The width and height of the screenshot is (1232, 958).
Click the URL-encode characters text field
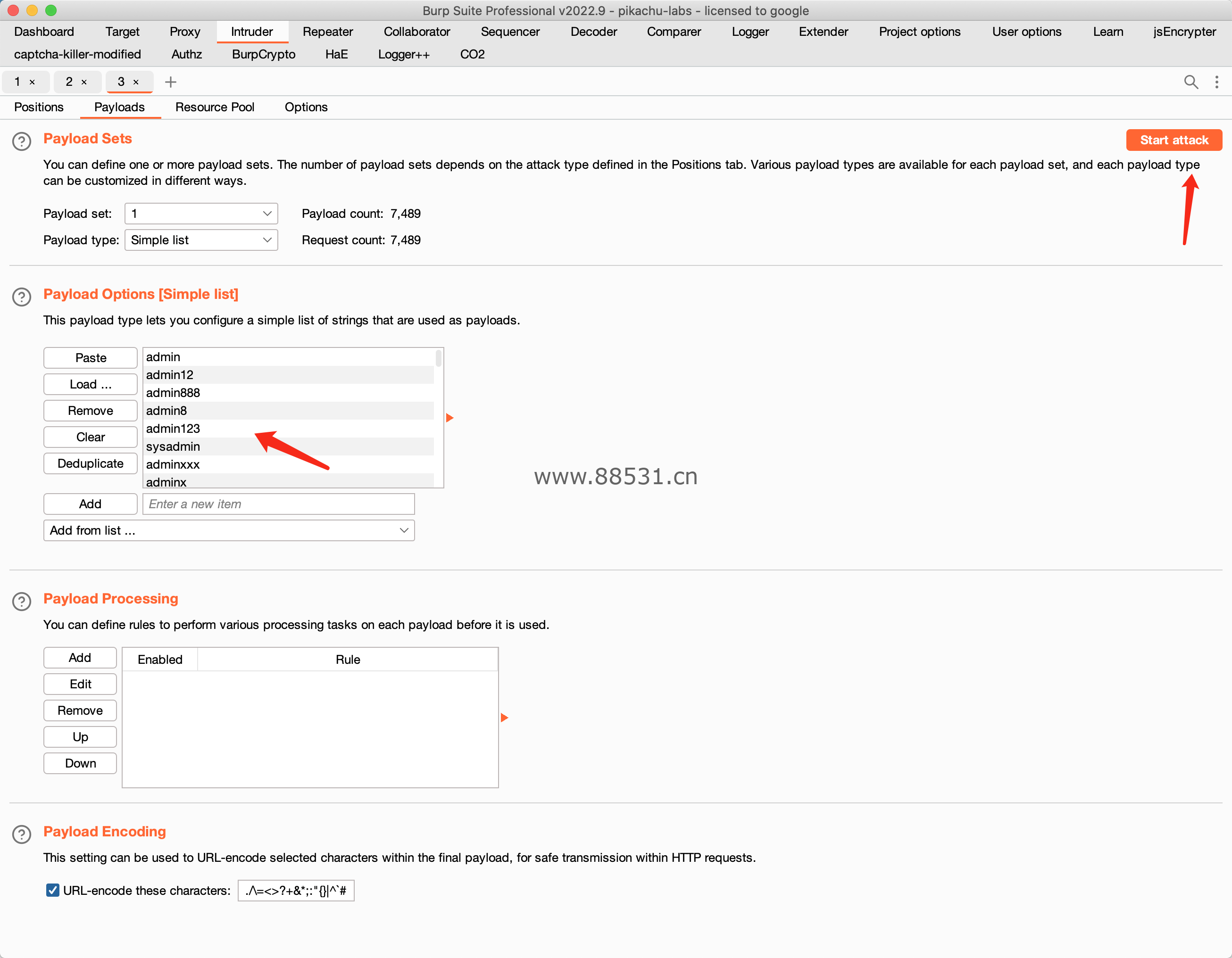(x=296, y=891)
